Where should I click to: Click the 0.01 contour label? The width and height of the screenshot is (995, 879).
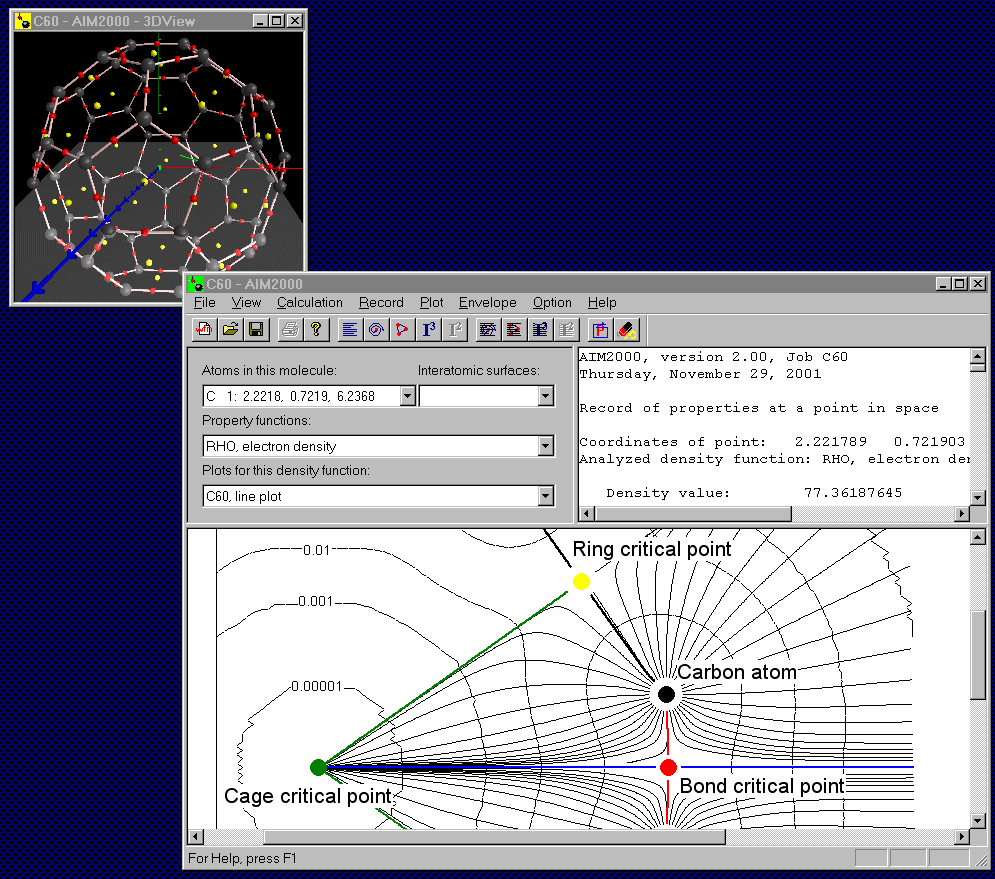pos(317,550)
